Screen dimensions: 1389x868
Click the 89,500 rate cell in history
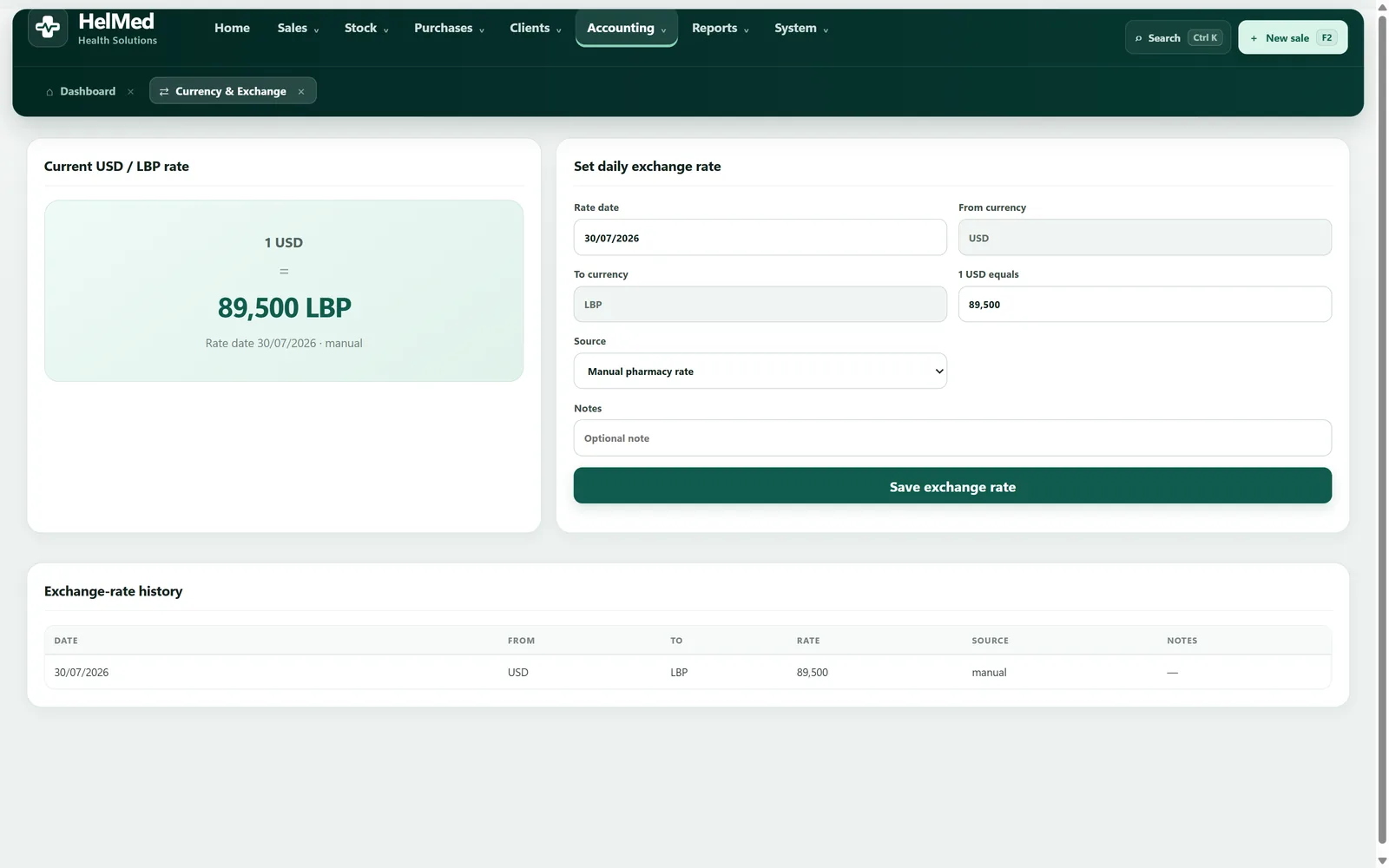tap(813, 673)
